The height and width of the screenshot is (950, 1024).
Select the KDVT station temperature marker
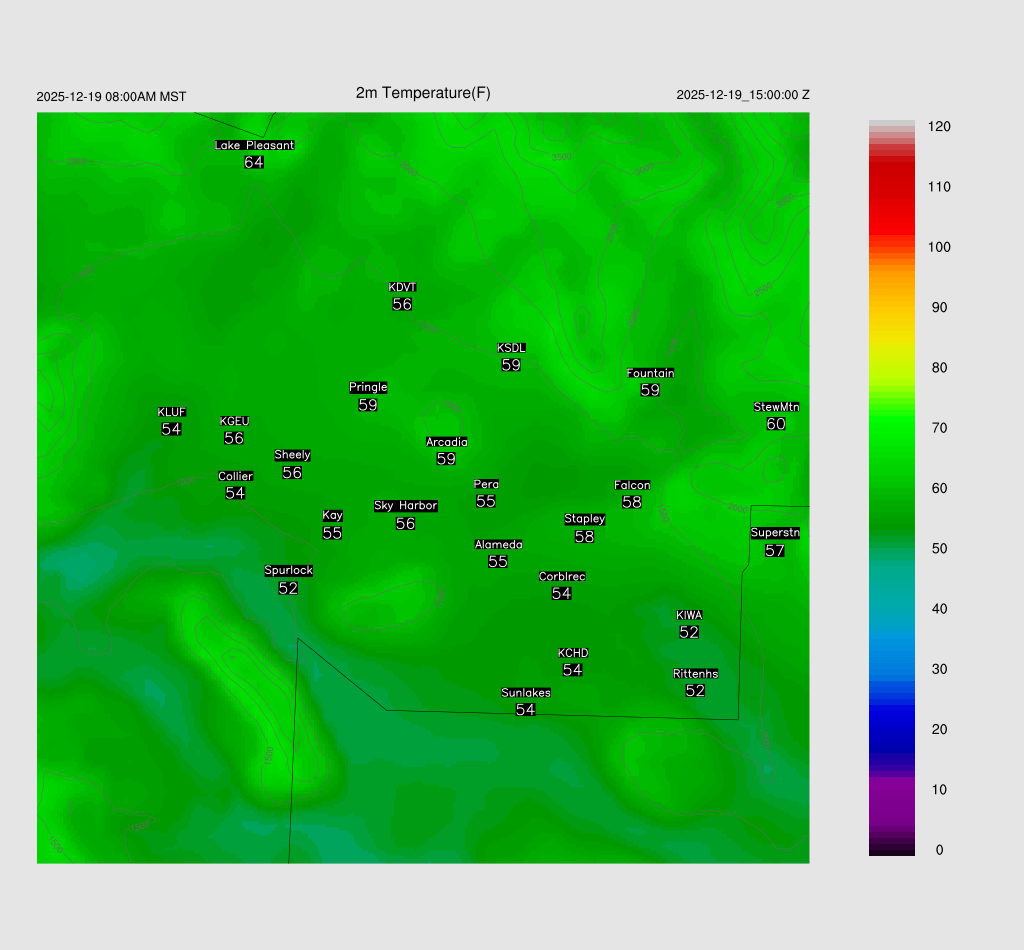point(402,304)
